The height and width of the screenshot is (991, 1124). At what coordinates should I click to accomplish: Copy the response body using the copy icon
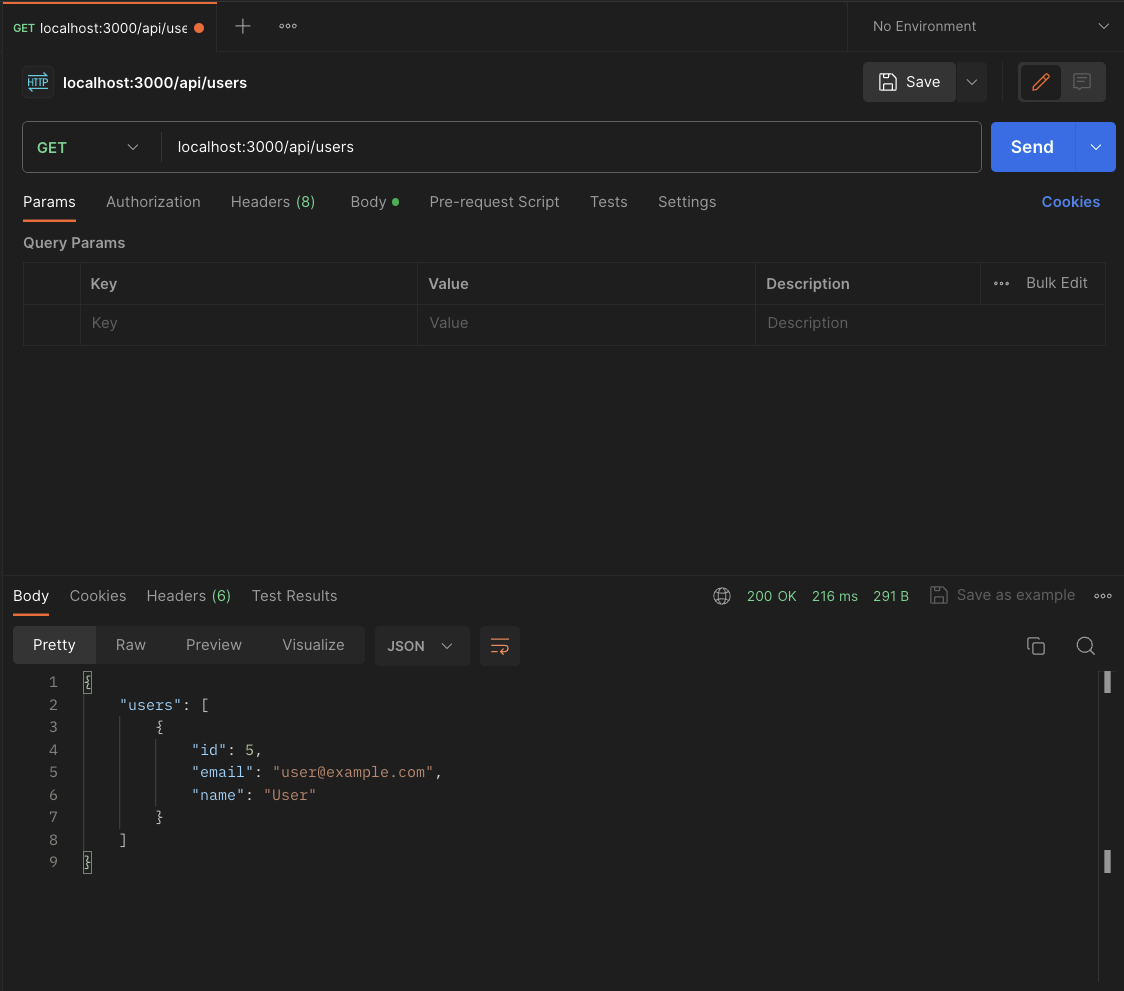1036,646
